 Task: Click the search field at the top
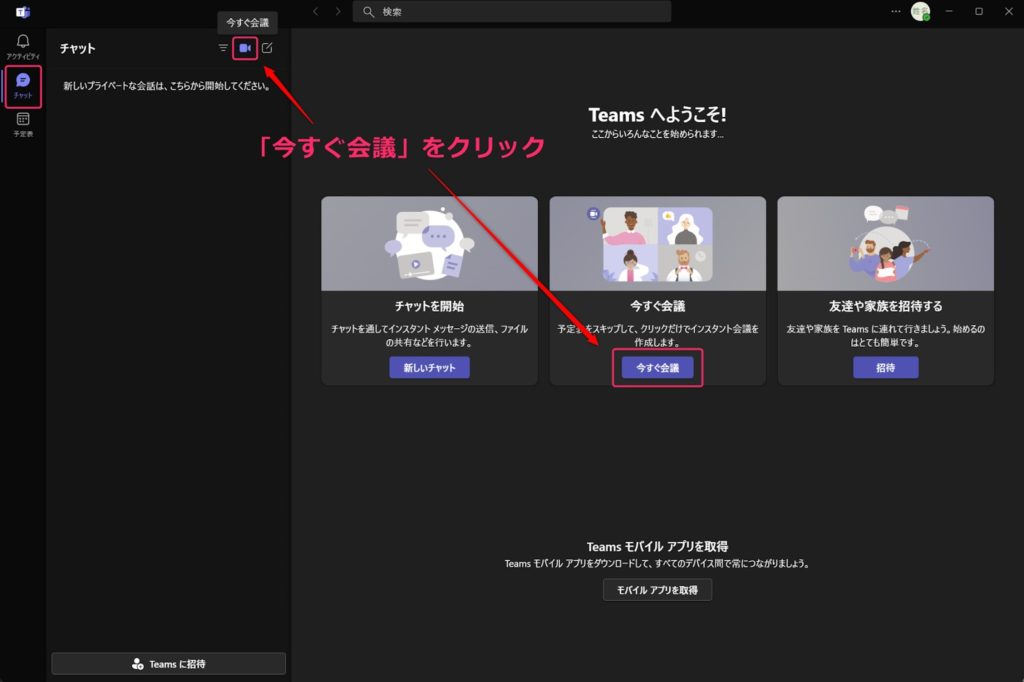click(511, 11)
